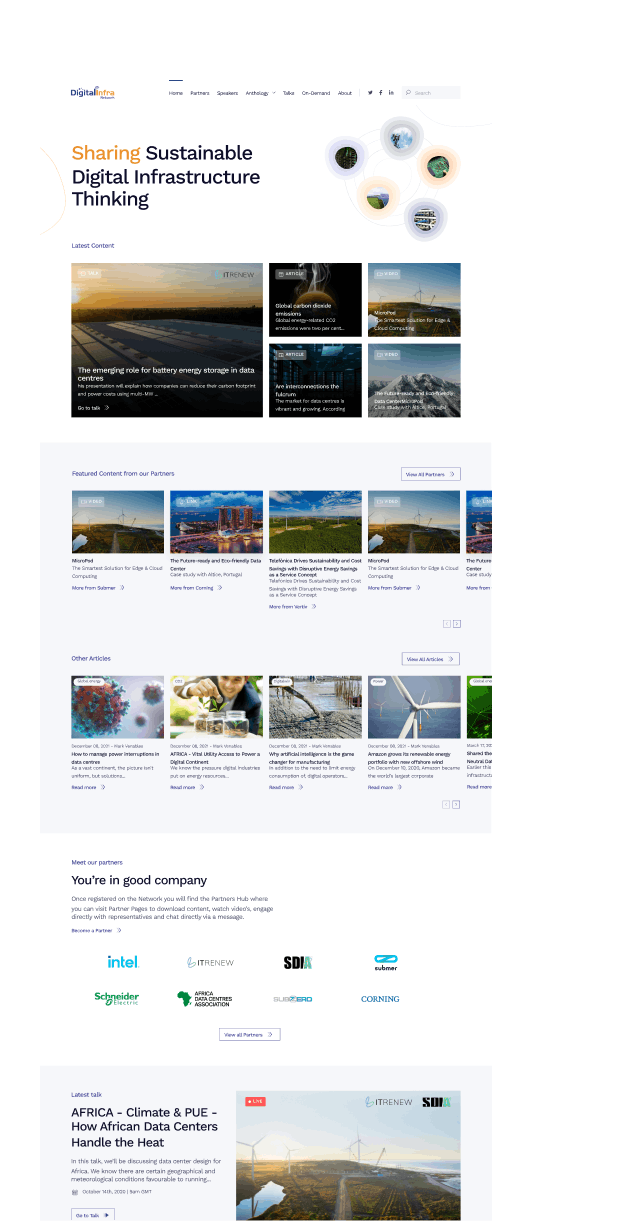This screenshot has width=624, height=1221.
Task: Open the Speakers nav item
Action: [x=228, y=93]
